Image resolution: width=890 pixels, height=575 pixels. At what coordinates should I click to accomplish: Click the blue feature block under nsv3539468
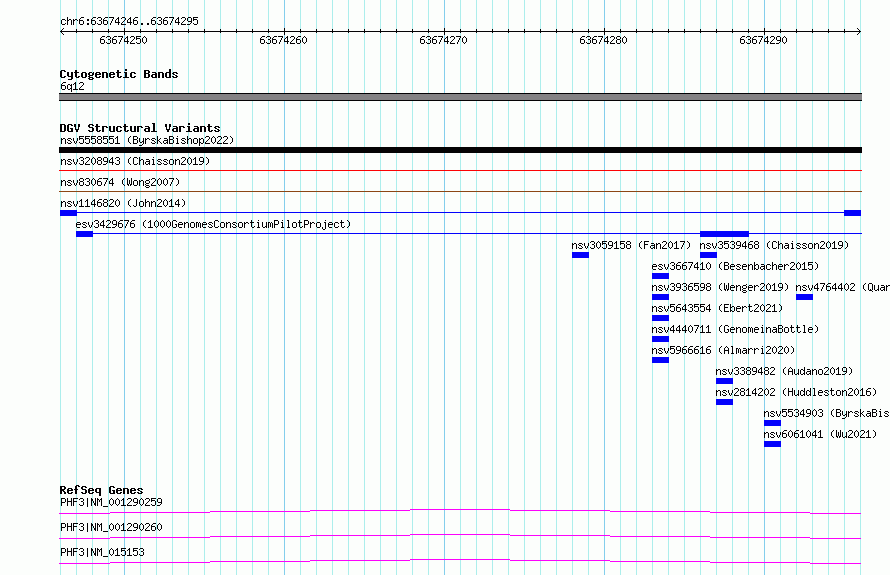(708, 255)
